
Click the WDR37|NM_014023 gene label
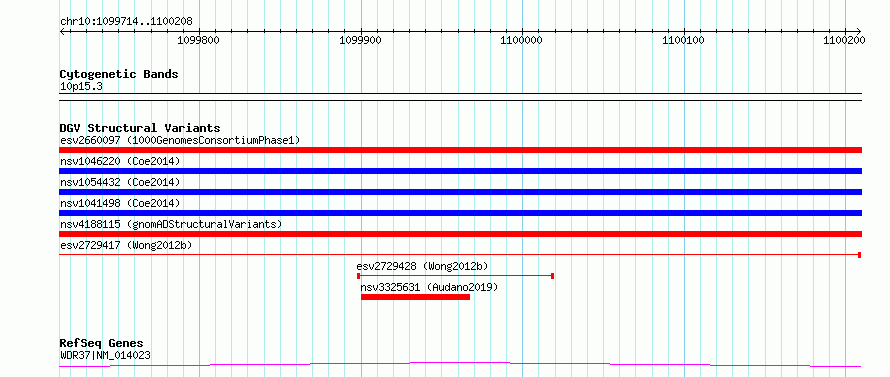(x=105, y=356)
